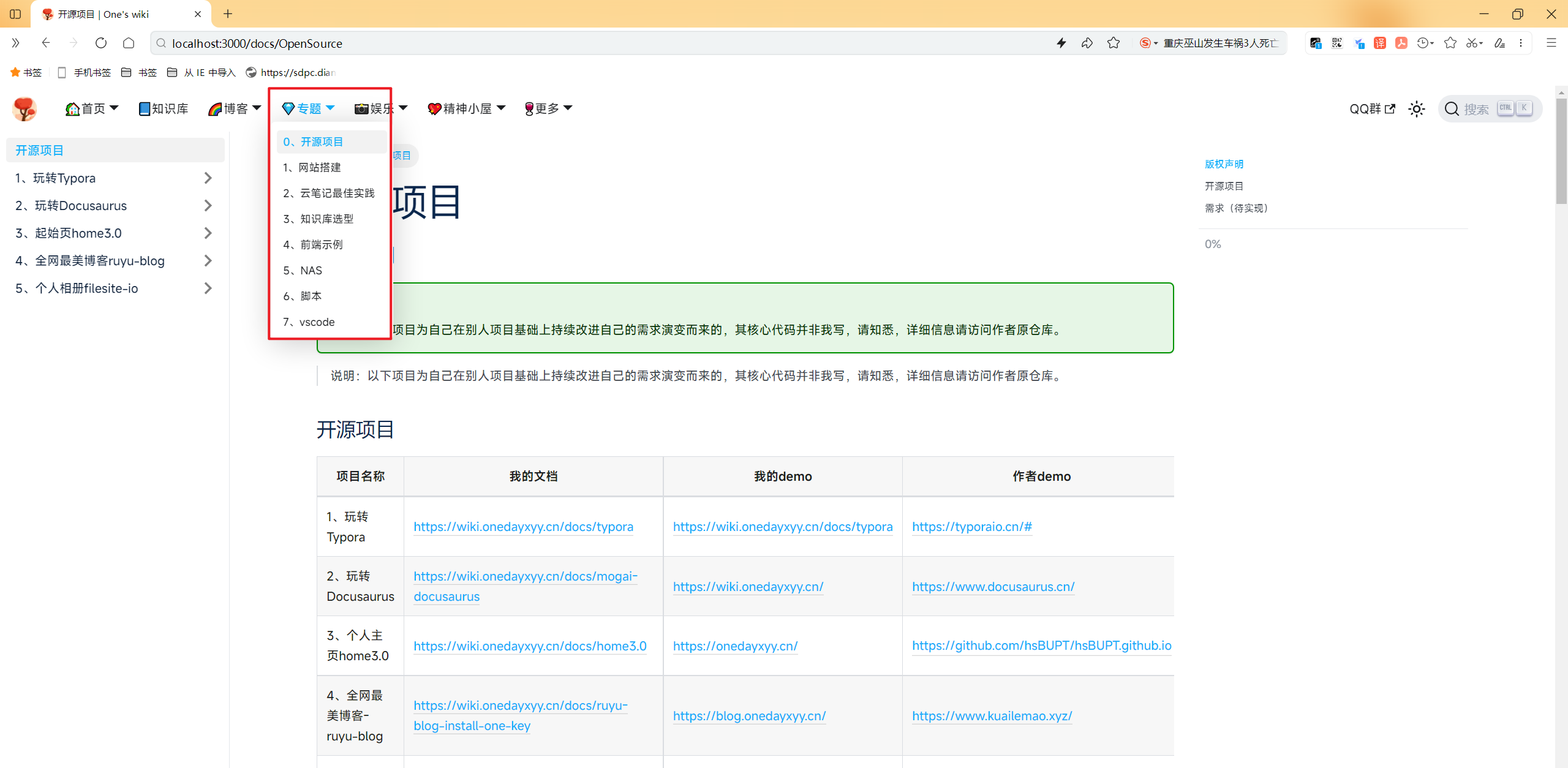The height and width of the screenshot is (768, 1568).
Task: Select 3、知识库选型 in dropdown
Action: tap(331, 219)
